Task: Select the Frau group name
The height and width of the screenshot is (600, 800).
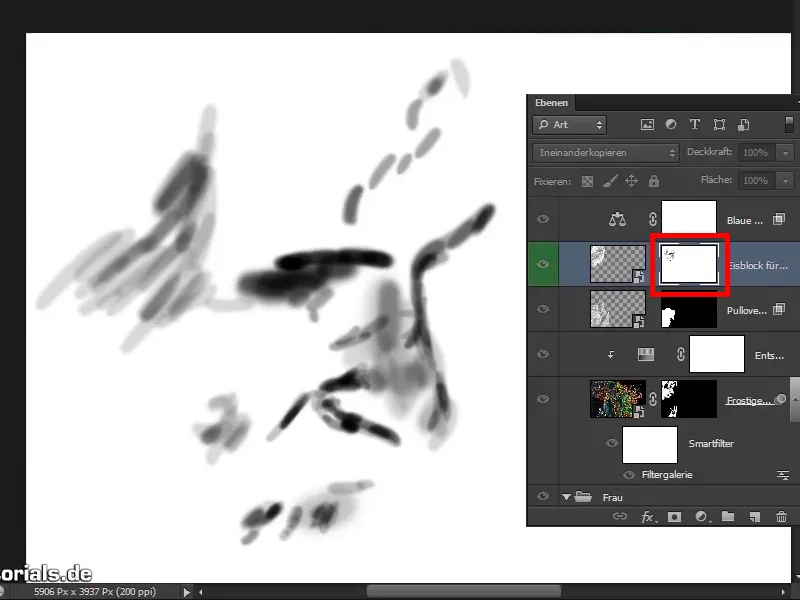Action: pyautogui.click(x=612, y=497)
